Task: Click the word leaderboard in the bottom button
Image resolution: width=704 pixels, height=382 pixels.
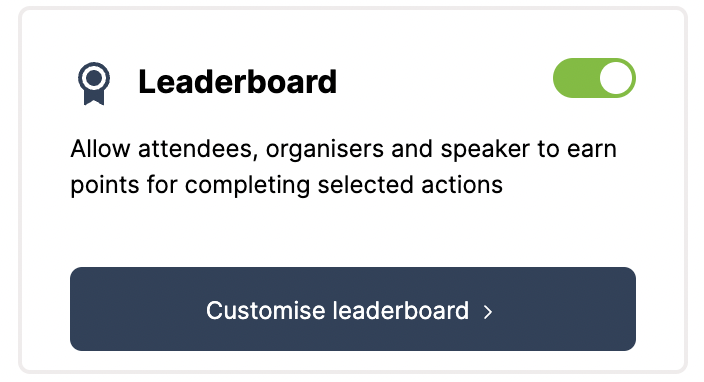Action: (x=401, y=310)
